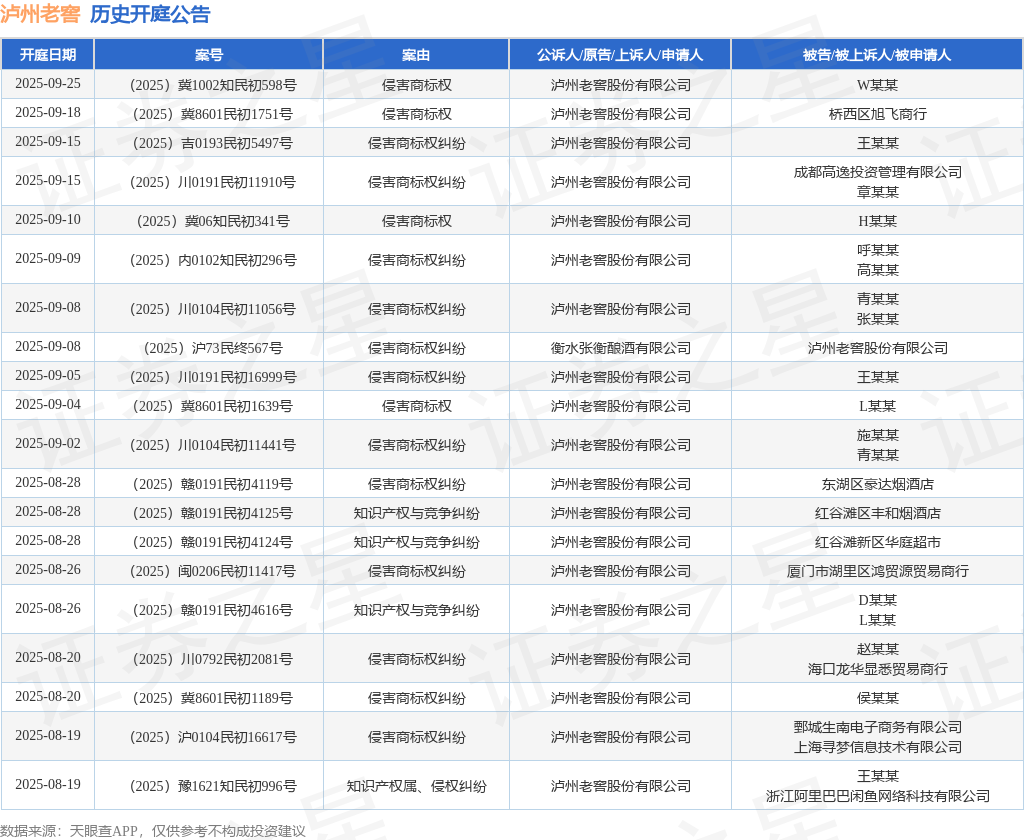Click case number (2025)川0104民初11441号

click(213, 445)
